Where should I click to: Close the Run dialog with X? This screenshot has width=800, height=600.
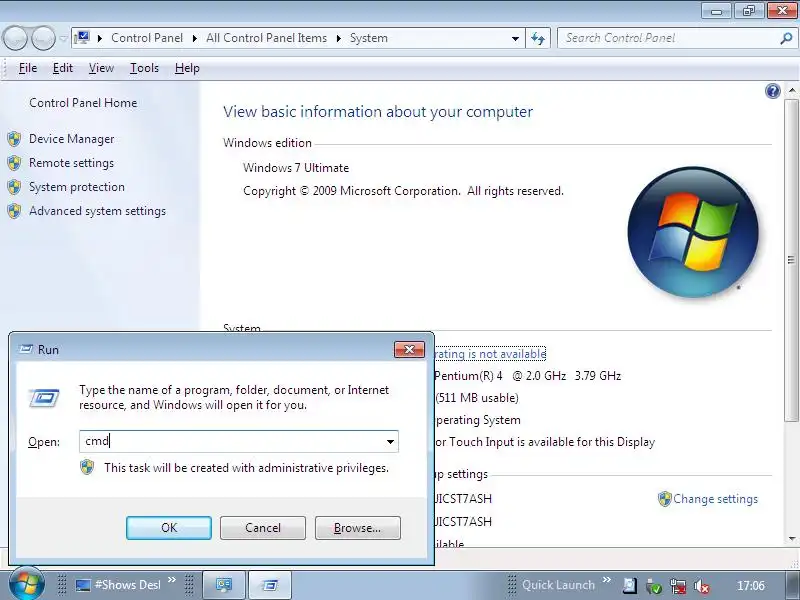pyautogui.click(x=409, y=349)
